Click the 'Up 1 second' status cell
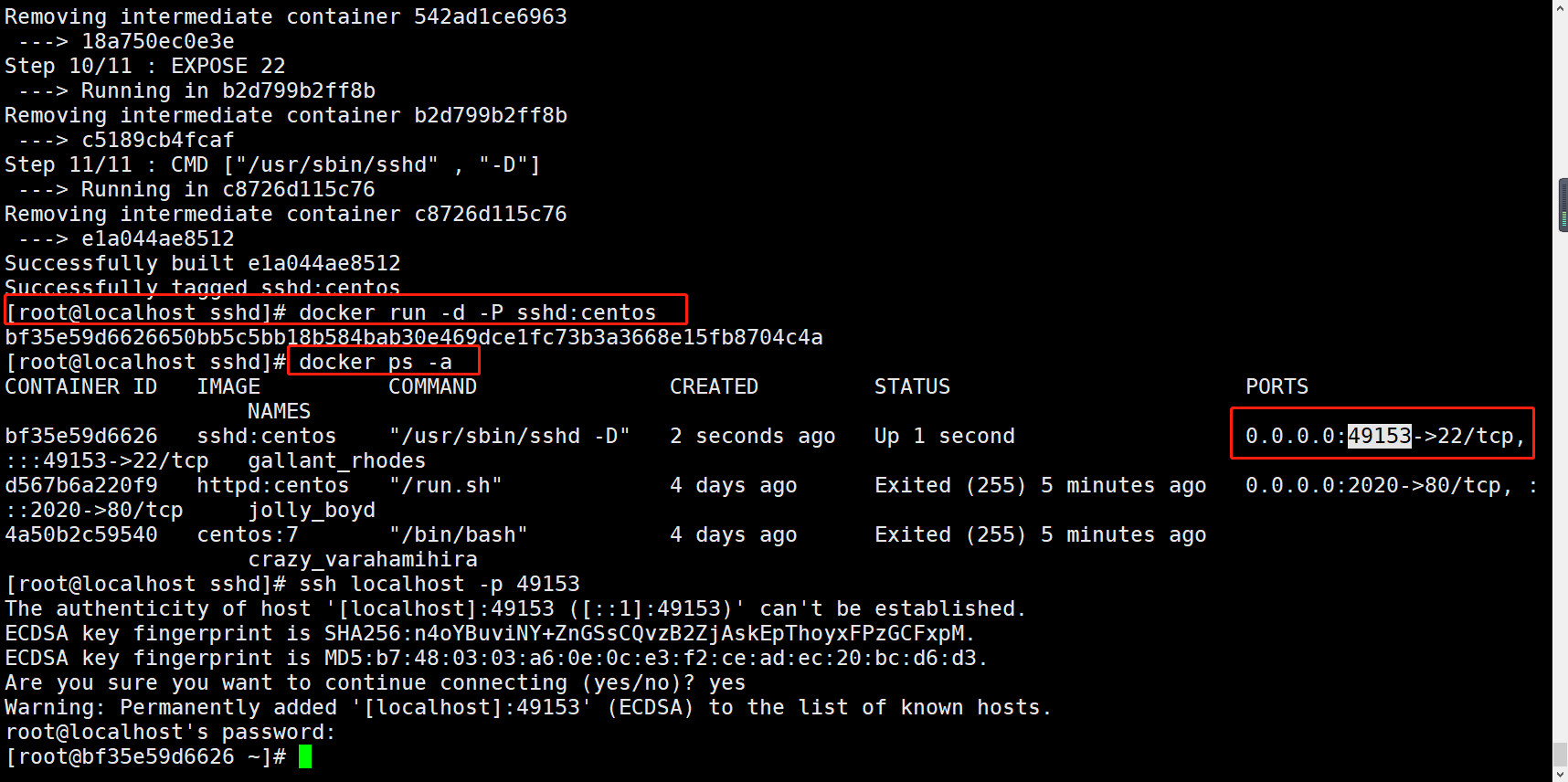The width and height of the screenshot is (1568, 782). click(x=945, y=436)
